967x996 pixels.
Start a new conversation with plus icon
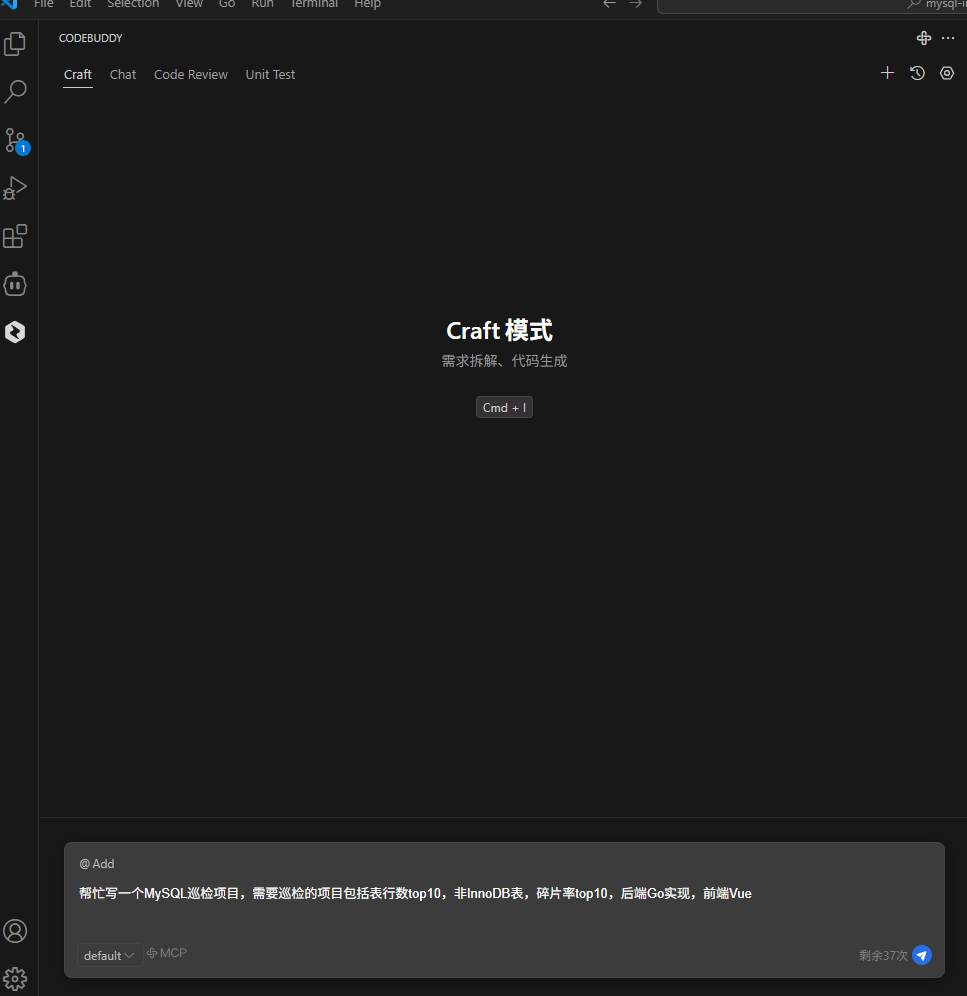tap(888, 73)
